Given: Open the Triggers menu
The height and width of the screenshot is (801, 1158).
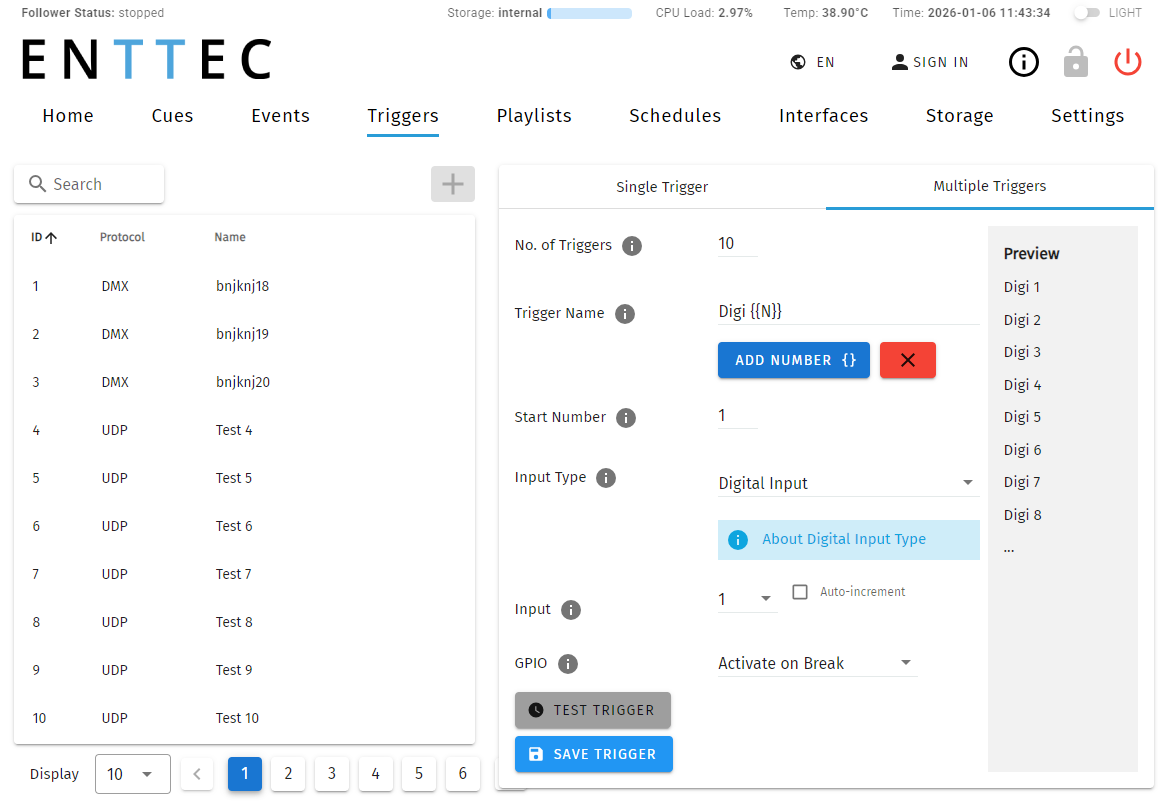Looking at the screenshot, I should [402, 116].
